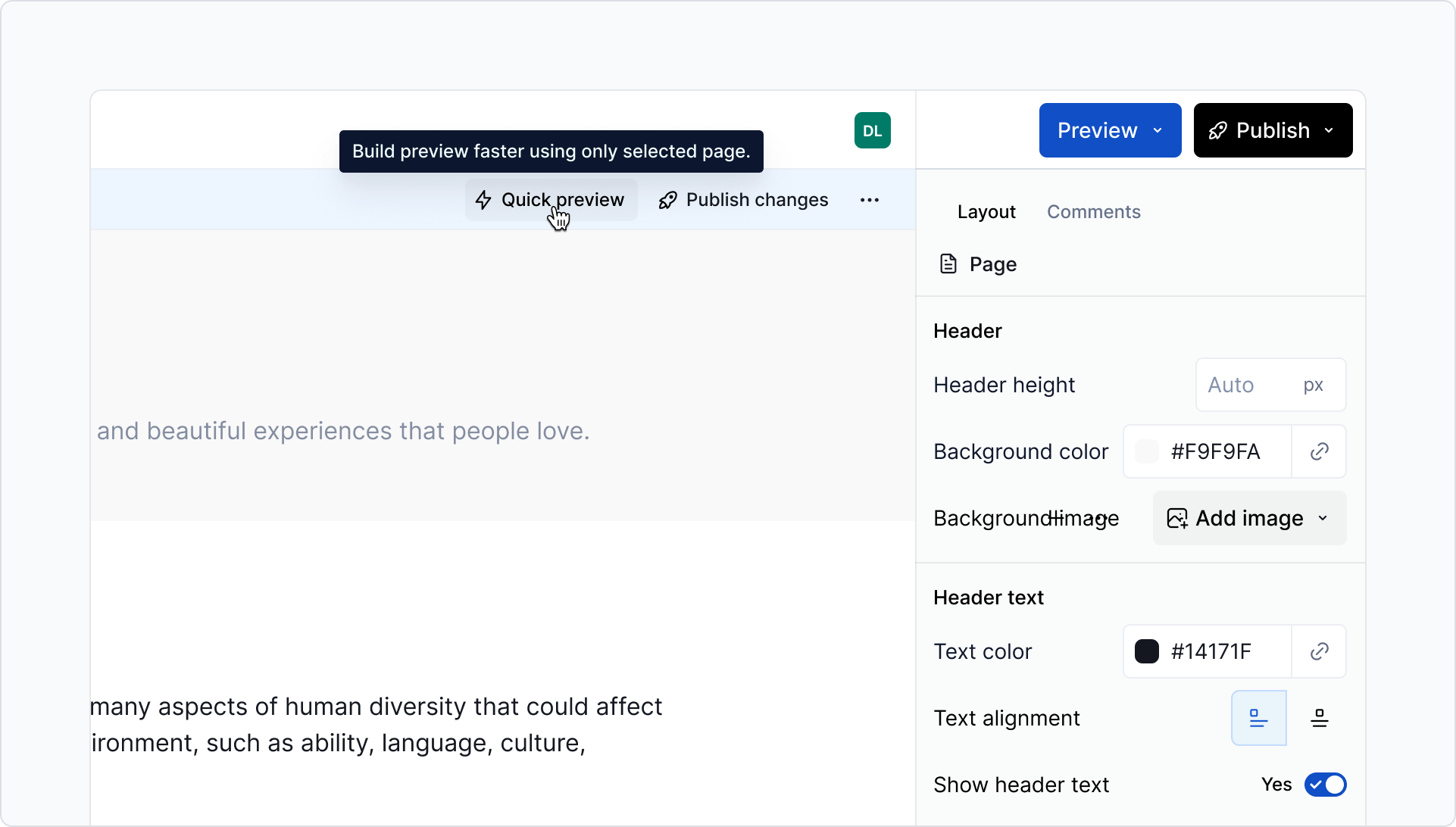Switch to the Comments tab
1456x827 pixels.
click(x=1093, y=212)
